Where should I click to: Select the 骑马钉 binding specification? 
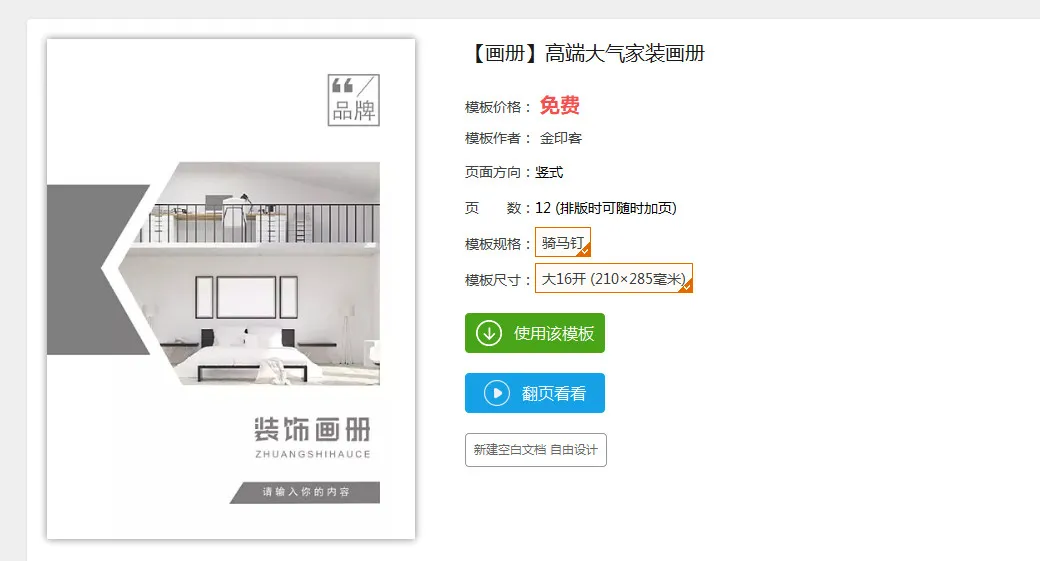[562, 243]
